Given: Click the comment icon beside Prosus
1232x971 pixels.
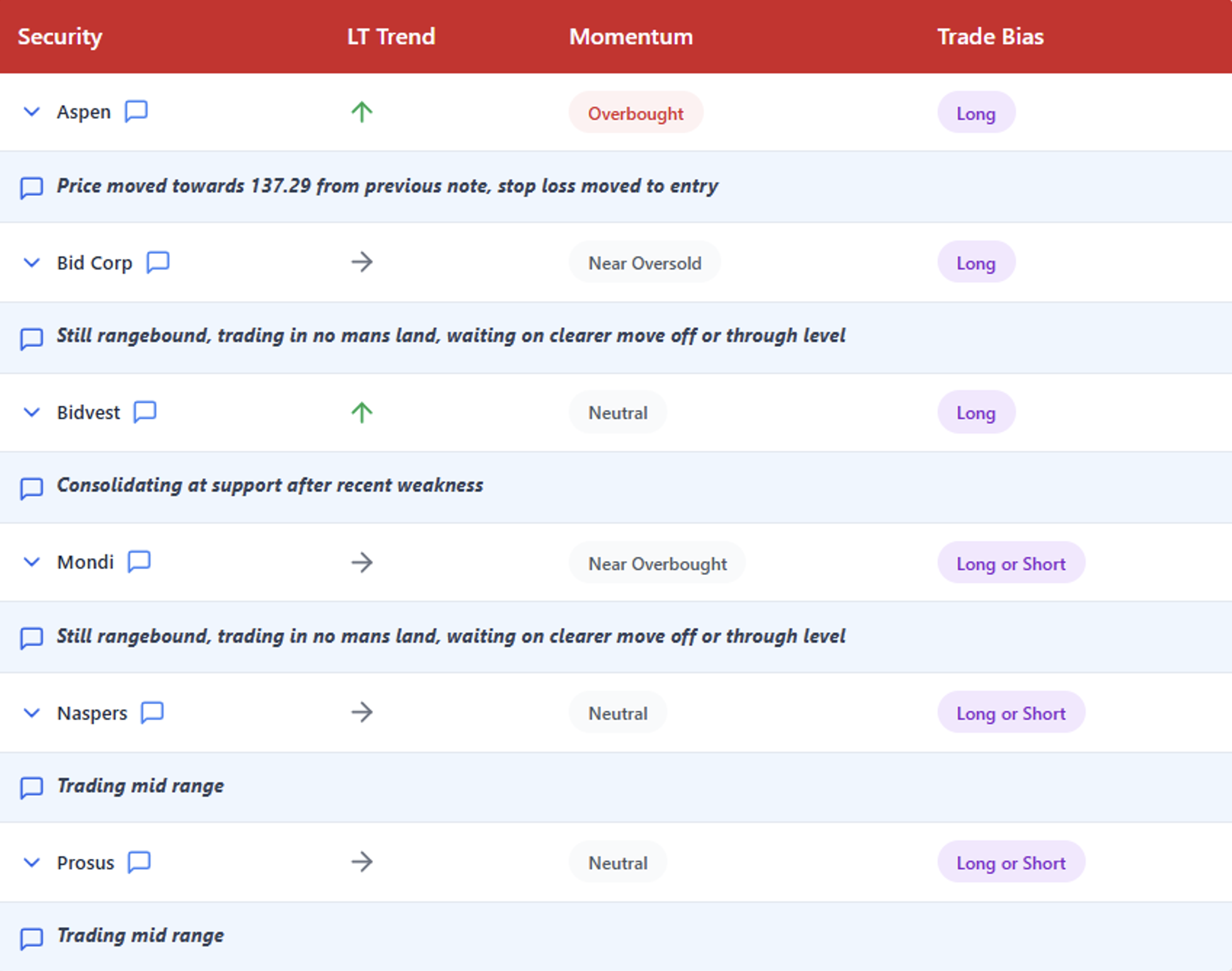Looking at the screenshot, I should (x=139, y=861).
